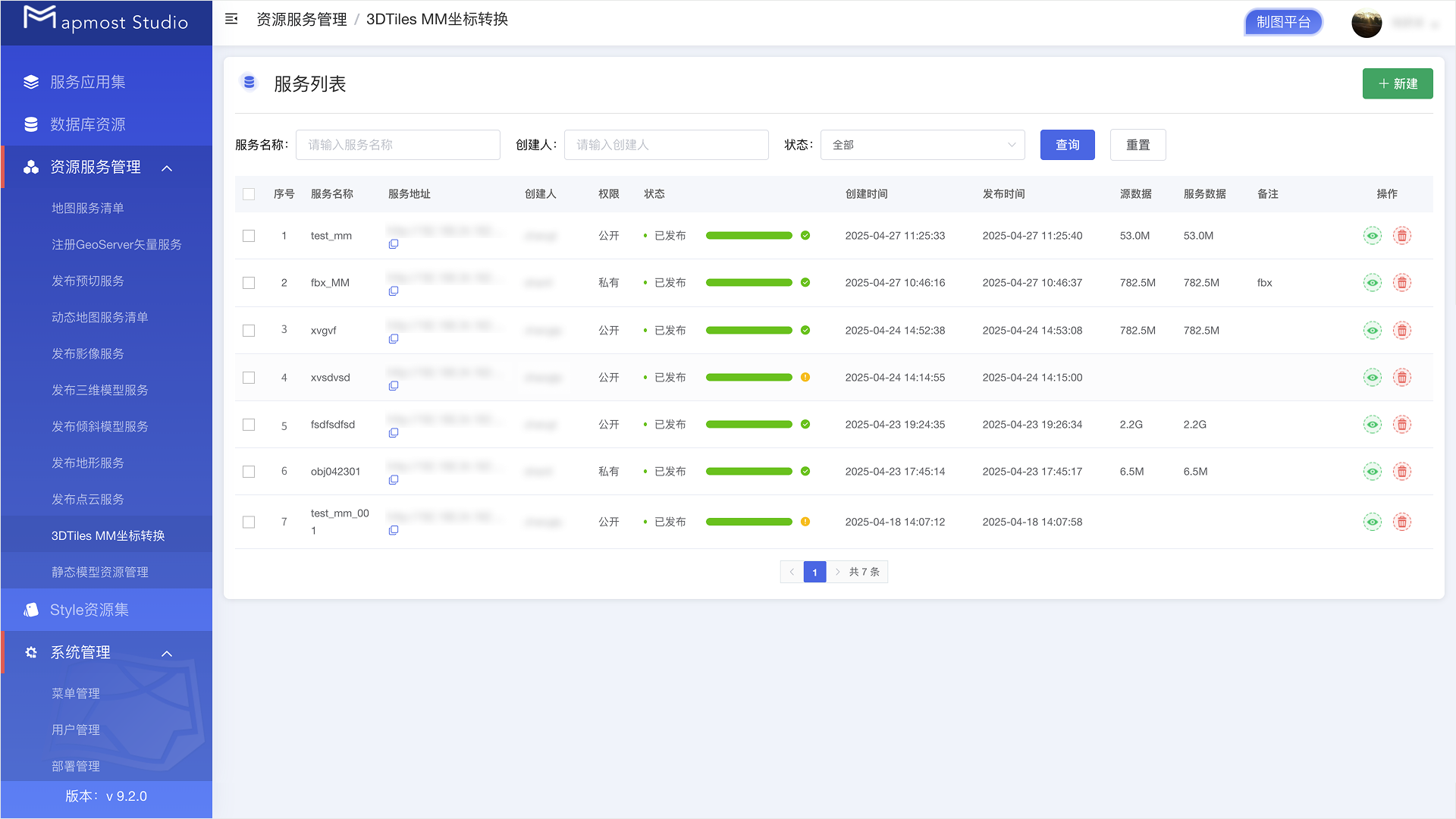Focus the 创建人 input field

(666, 145)
